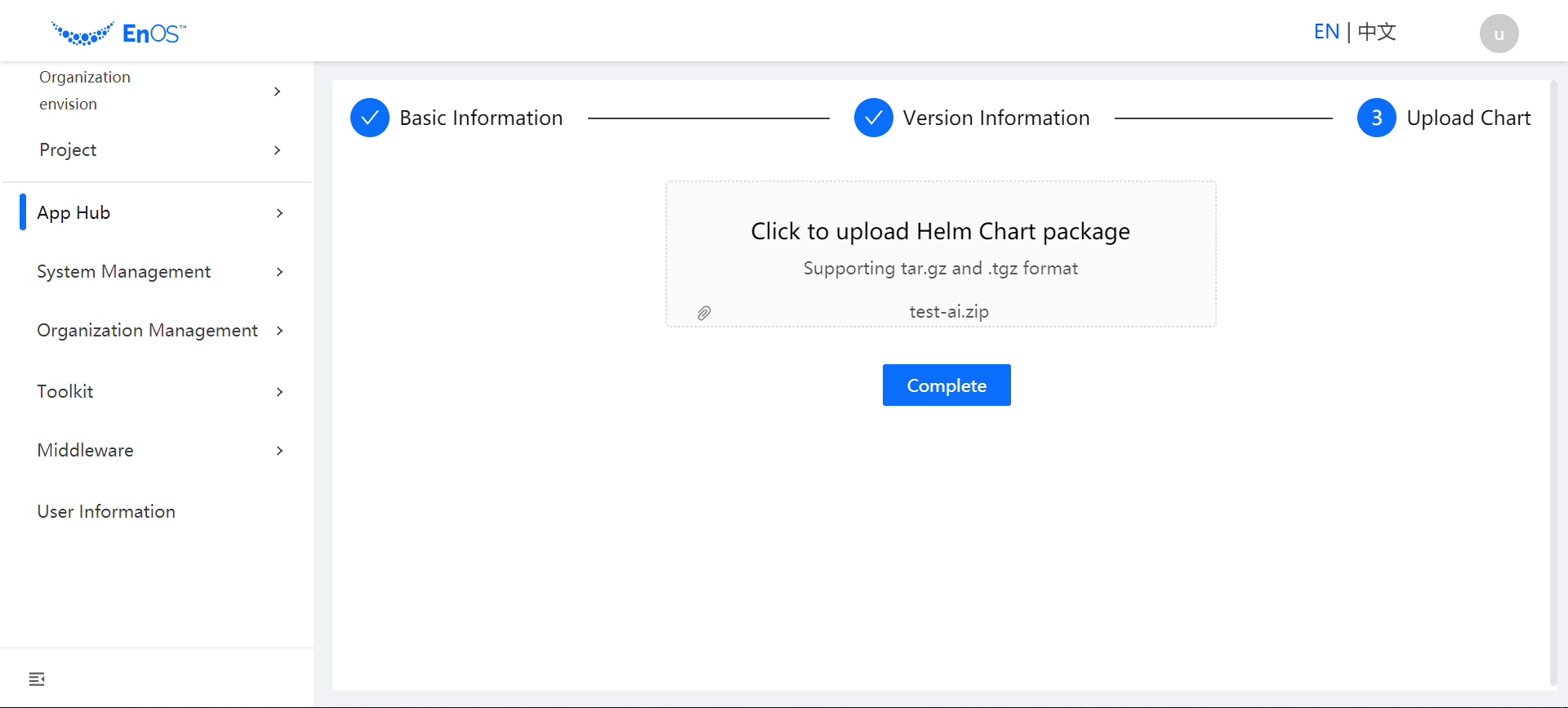The image size is (1568, 708).
Task: Open Organization Management menu item
Action: [x=147, y=331]
